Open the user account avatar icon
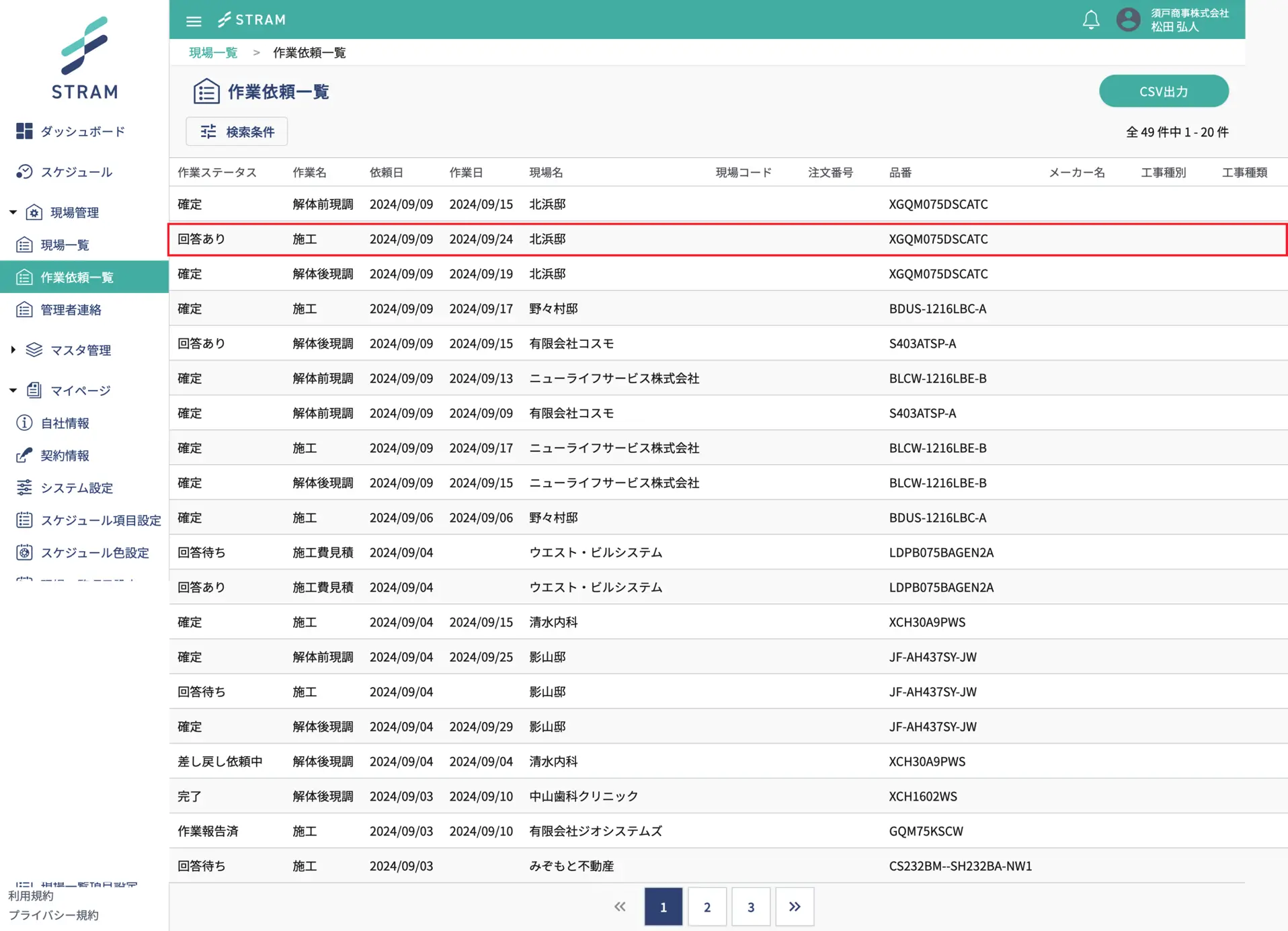Image resolution: width=1288 pixels, height=931 pixels. click(x=1128, y=20)
